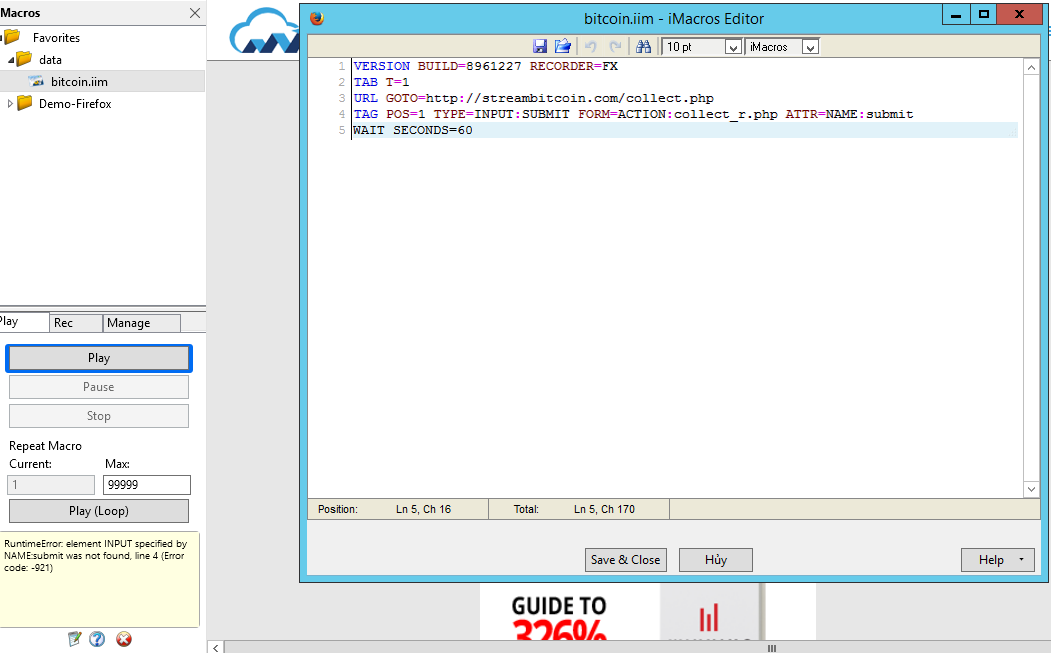Screen dimensions: 1051x653
Task: Click the URL GOTO line in editor
Action: (534, 98)
